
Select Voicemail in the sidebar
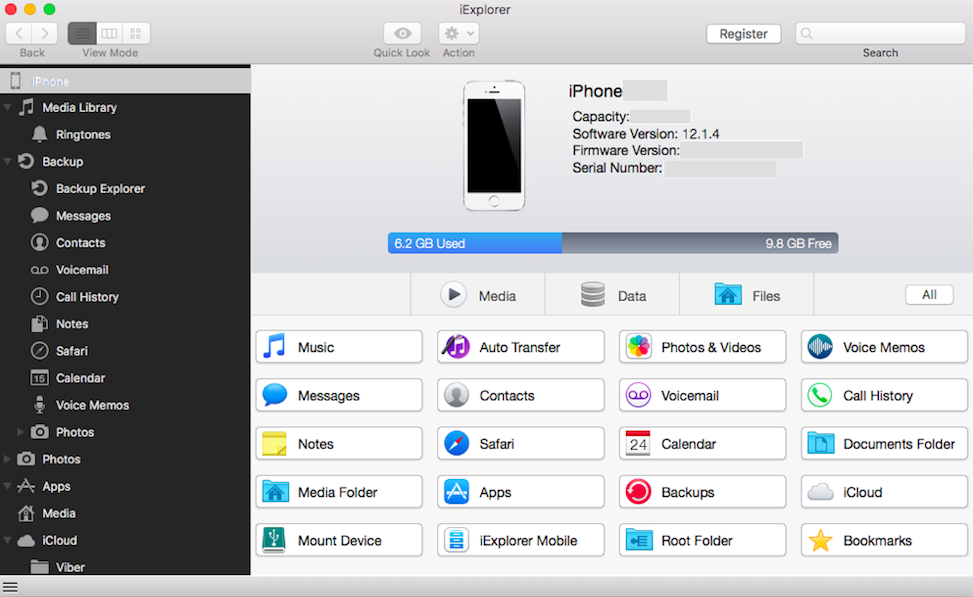[x=125, y=270]
